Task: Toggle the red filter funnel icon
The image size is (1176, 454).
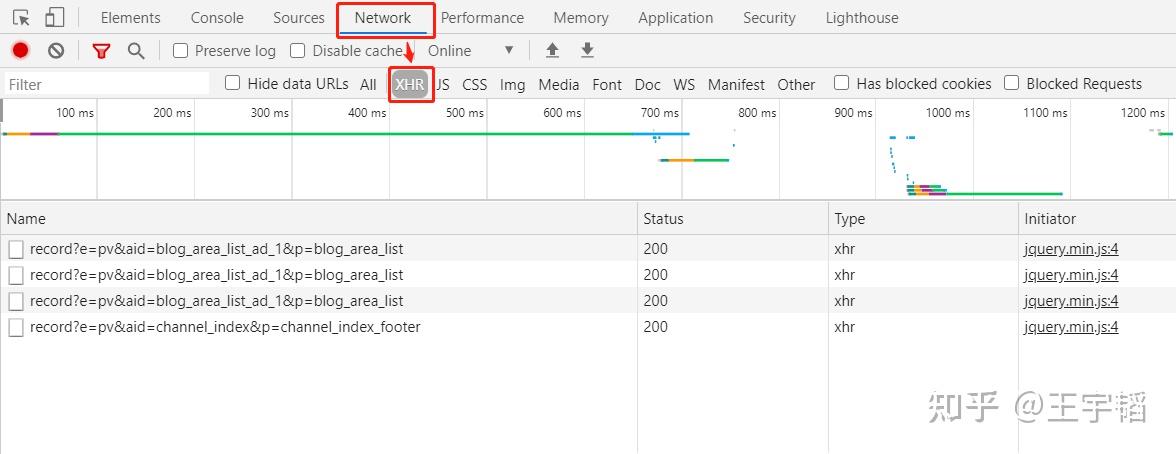Action: tap(101, 50)
